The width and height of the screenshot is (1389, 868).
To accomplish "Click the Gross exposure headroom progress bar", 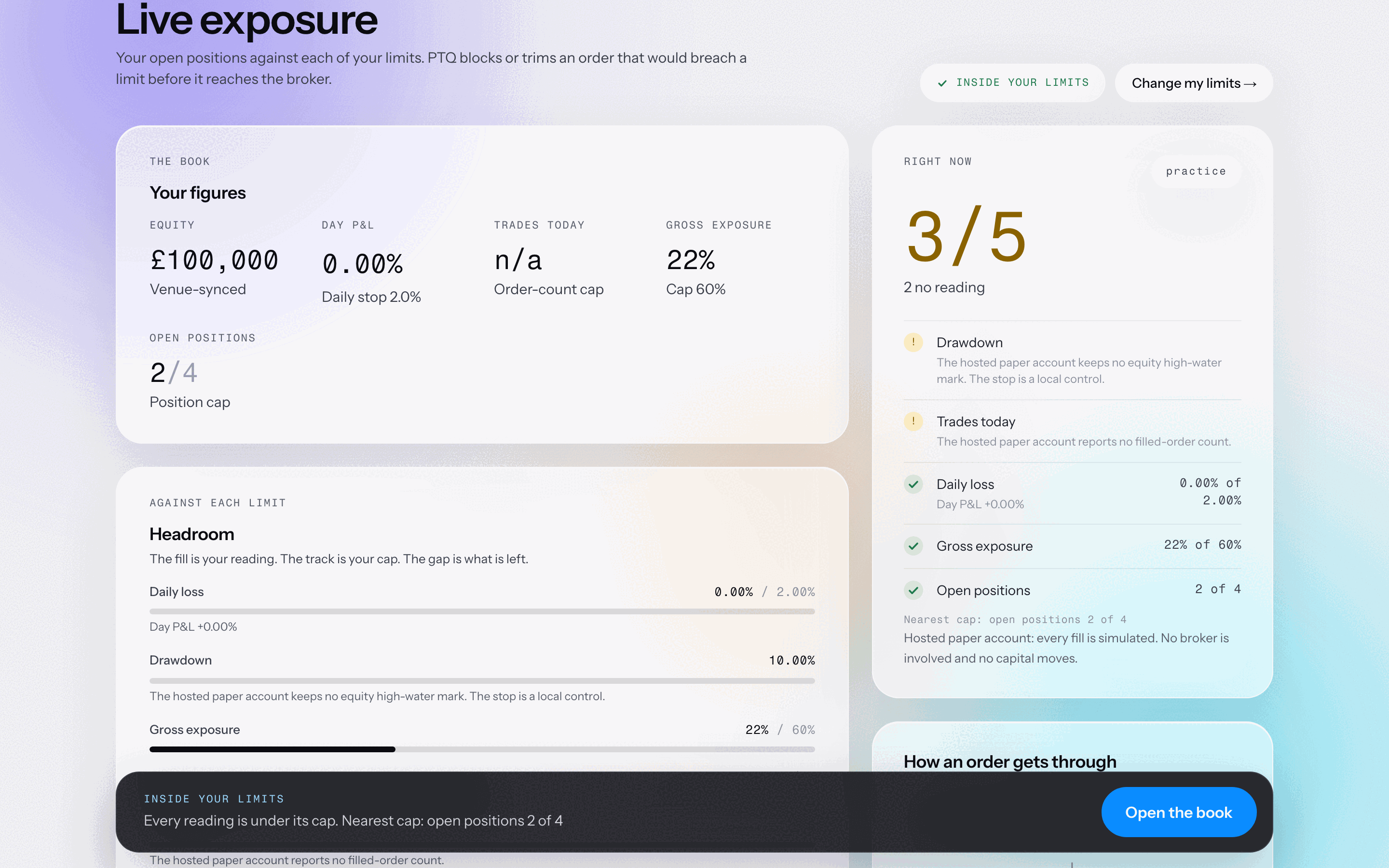I will 482,749.
